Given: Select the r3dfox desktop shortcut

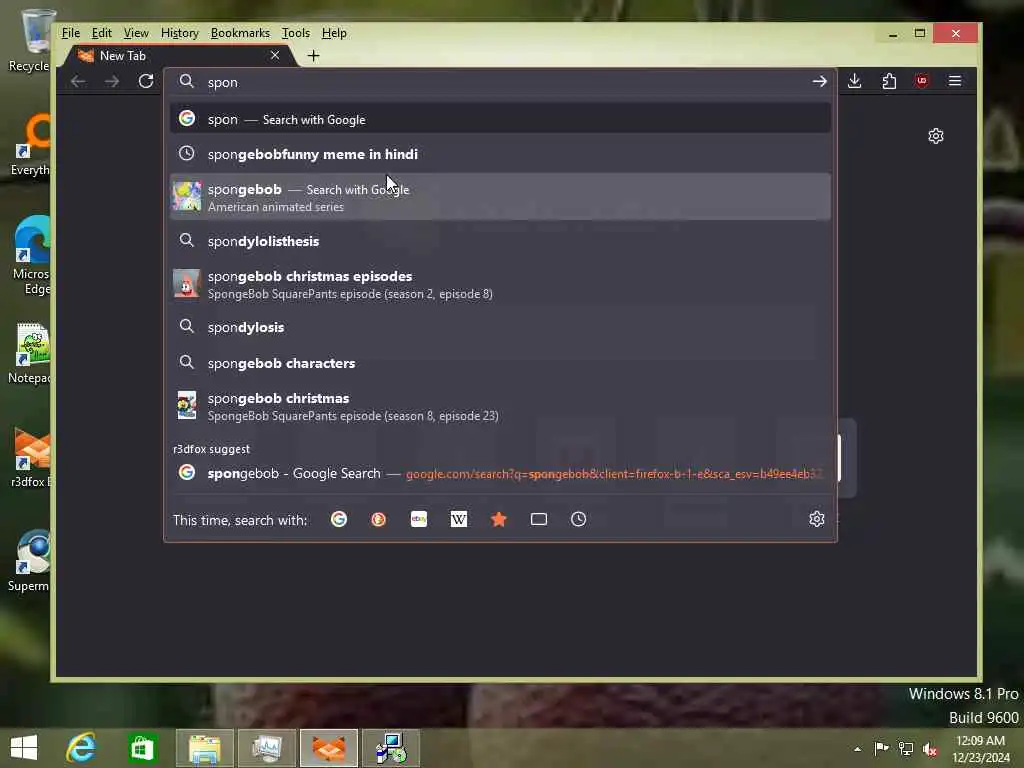Looking at the screenshot, I should coord(29,457).
